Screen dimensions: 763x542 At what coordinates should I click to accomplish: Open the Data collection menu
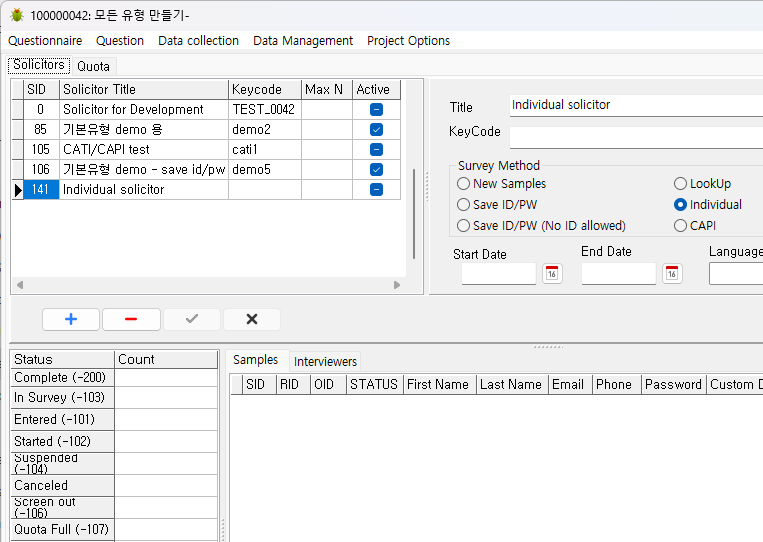[x=199, y=40]
